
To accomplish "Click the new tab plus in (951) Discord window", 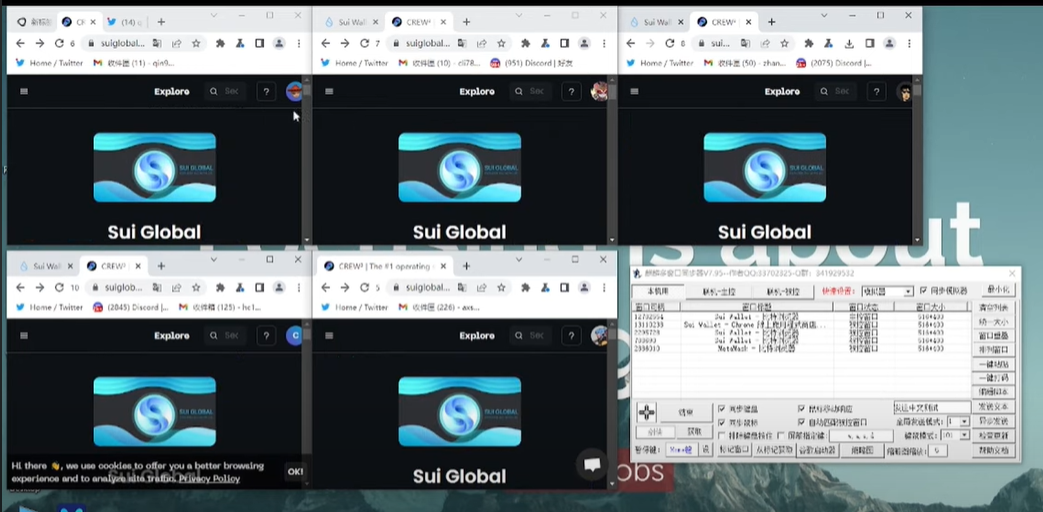I will pos(466,22).
